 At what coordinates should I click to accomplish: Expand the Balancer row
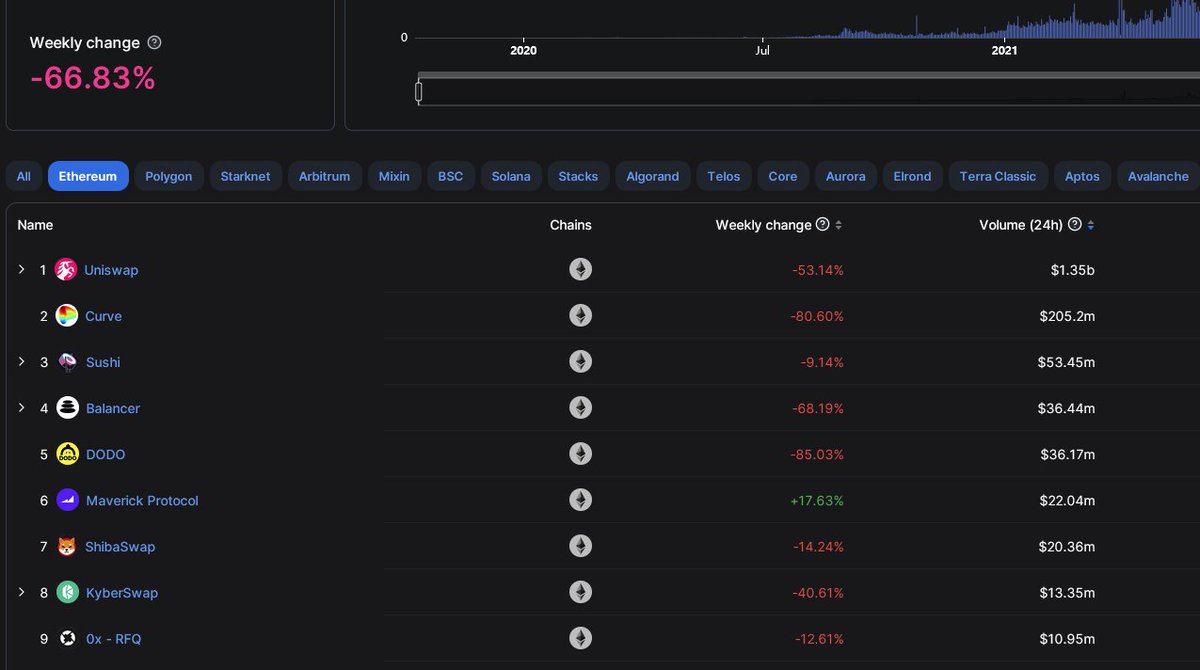point(22,408)
